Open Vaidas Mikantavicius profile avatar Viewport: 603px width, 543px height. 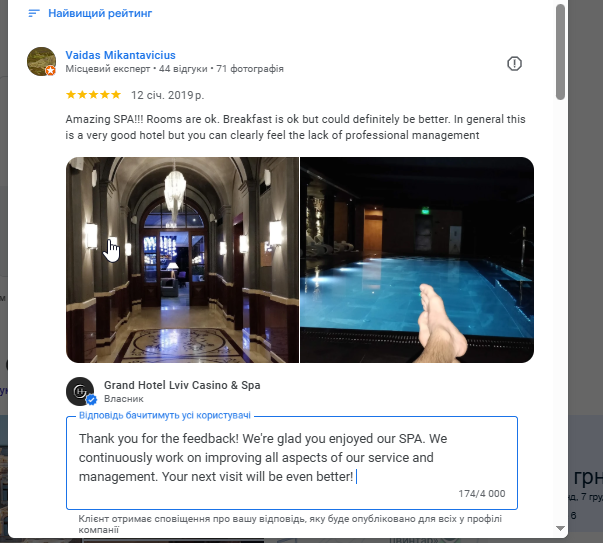point(42,62)
